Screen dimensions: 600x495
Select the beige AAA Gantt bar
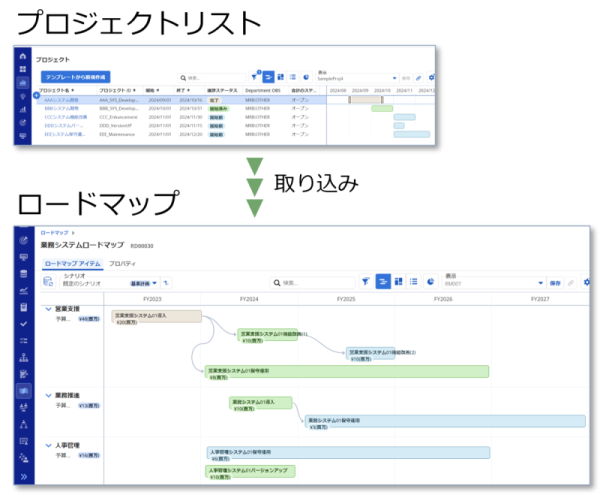pos(366,100)
